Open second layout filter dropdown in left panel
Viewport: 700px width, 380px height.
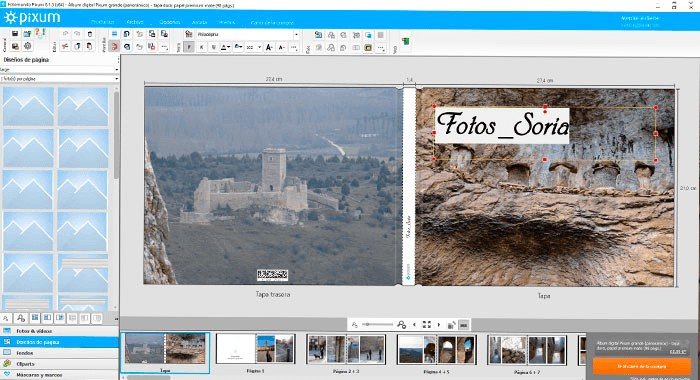click(x=59, y=79)
